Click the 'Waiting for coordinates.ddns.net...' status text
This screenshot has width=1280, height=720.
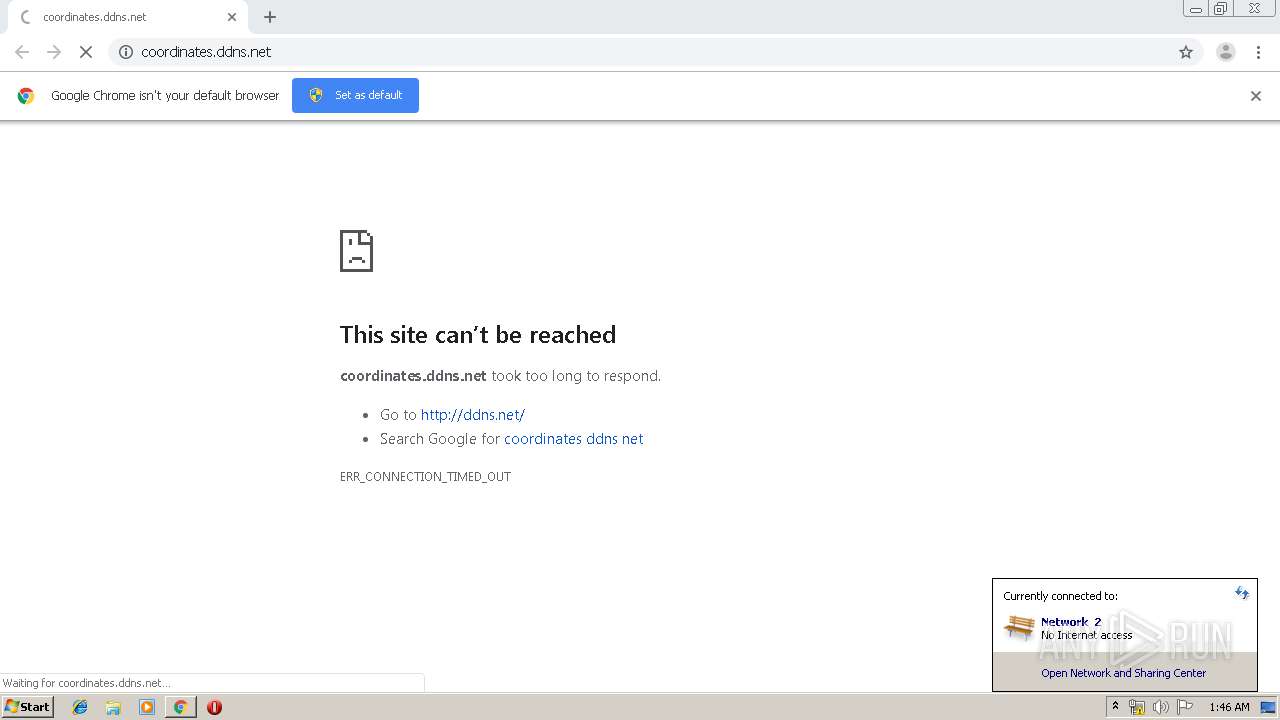point(86,683)
